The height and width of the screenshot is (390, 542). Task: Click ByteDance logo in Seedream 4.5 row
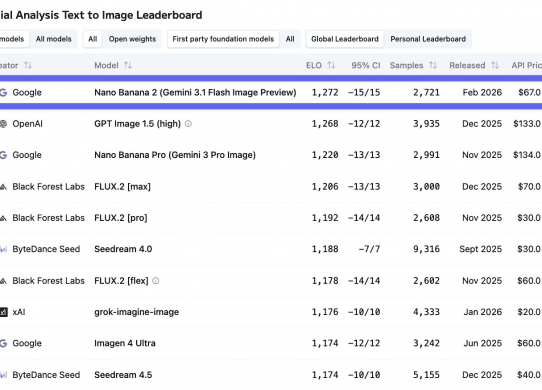tap(3, 375)
